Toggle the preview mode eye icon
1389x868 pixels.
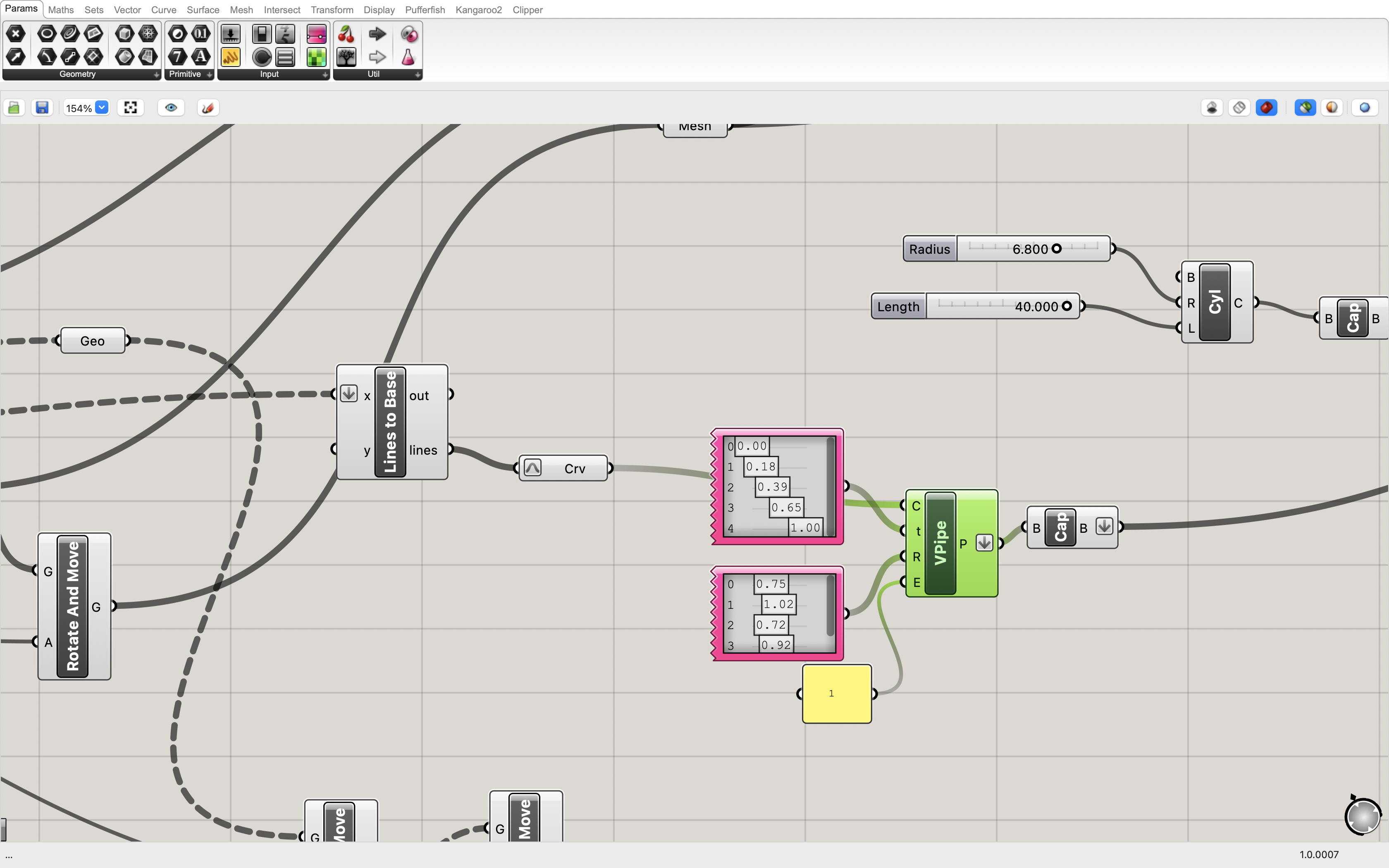(171, 107)
